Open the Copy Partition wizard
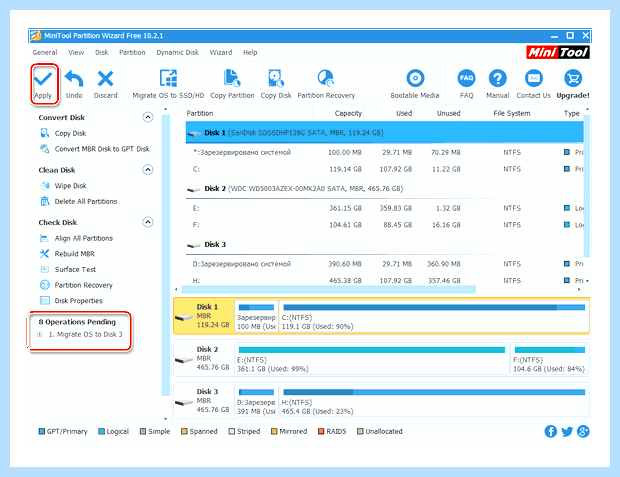Image resolution: width=620 pixels, height=477 pixels. coord(232,84)
